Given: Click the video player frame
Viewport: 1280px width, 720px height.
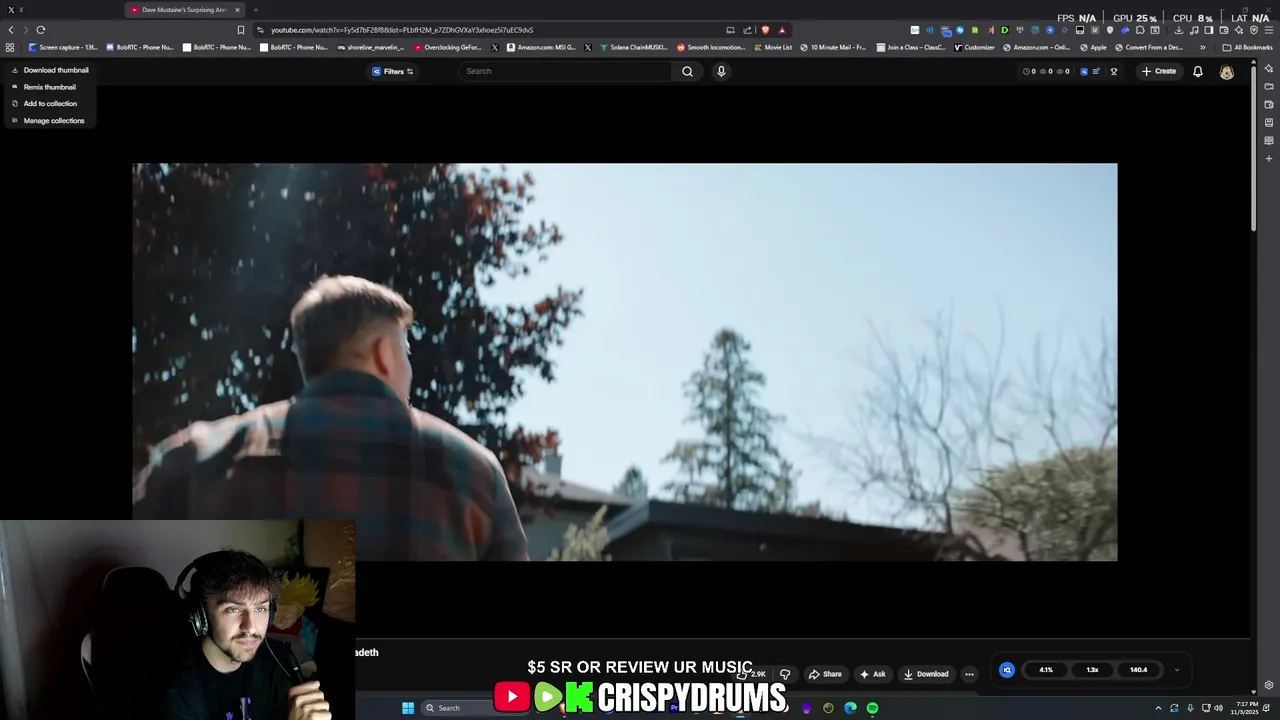Looking at the screenshot, I should click(624, 362).
